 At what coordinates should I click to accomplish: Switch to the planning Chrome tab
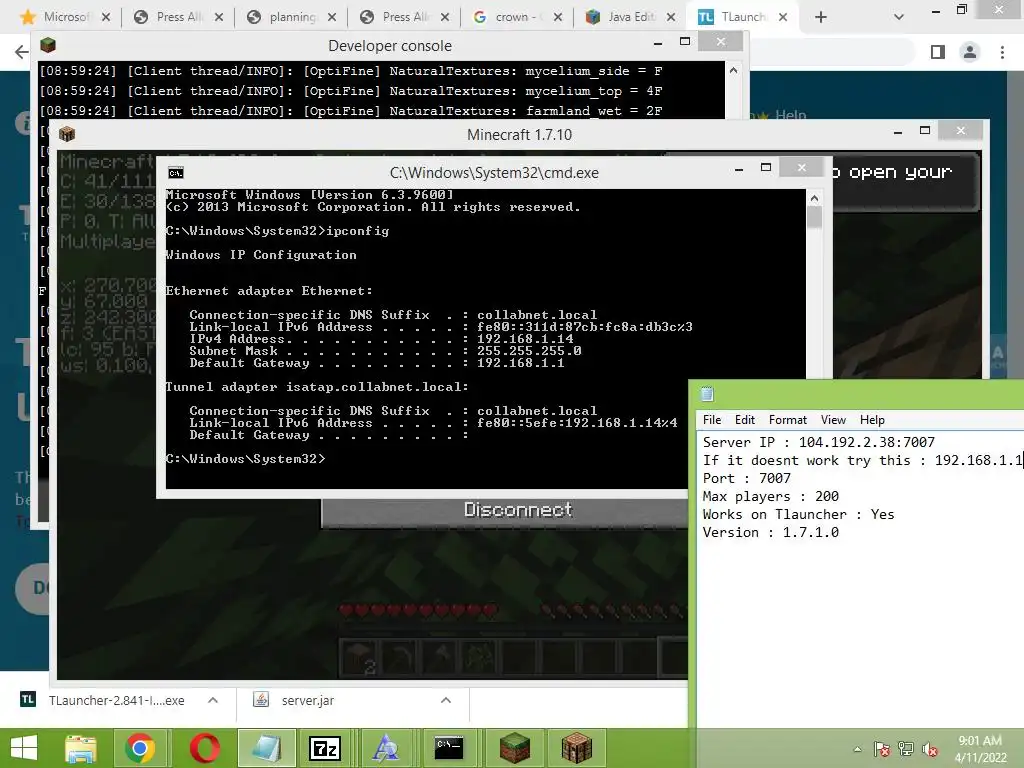[x=292, y=17]
